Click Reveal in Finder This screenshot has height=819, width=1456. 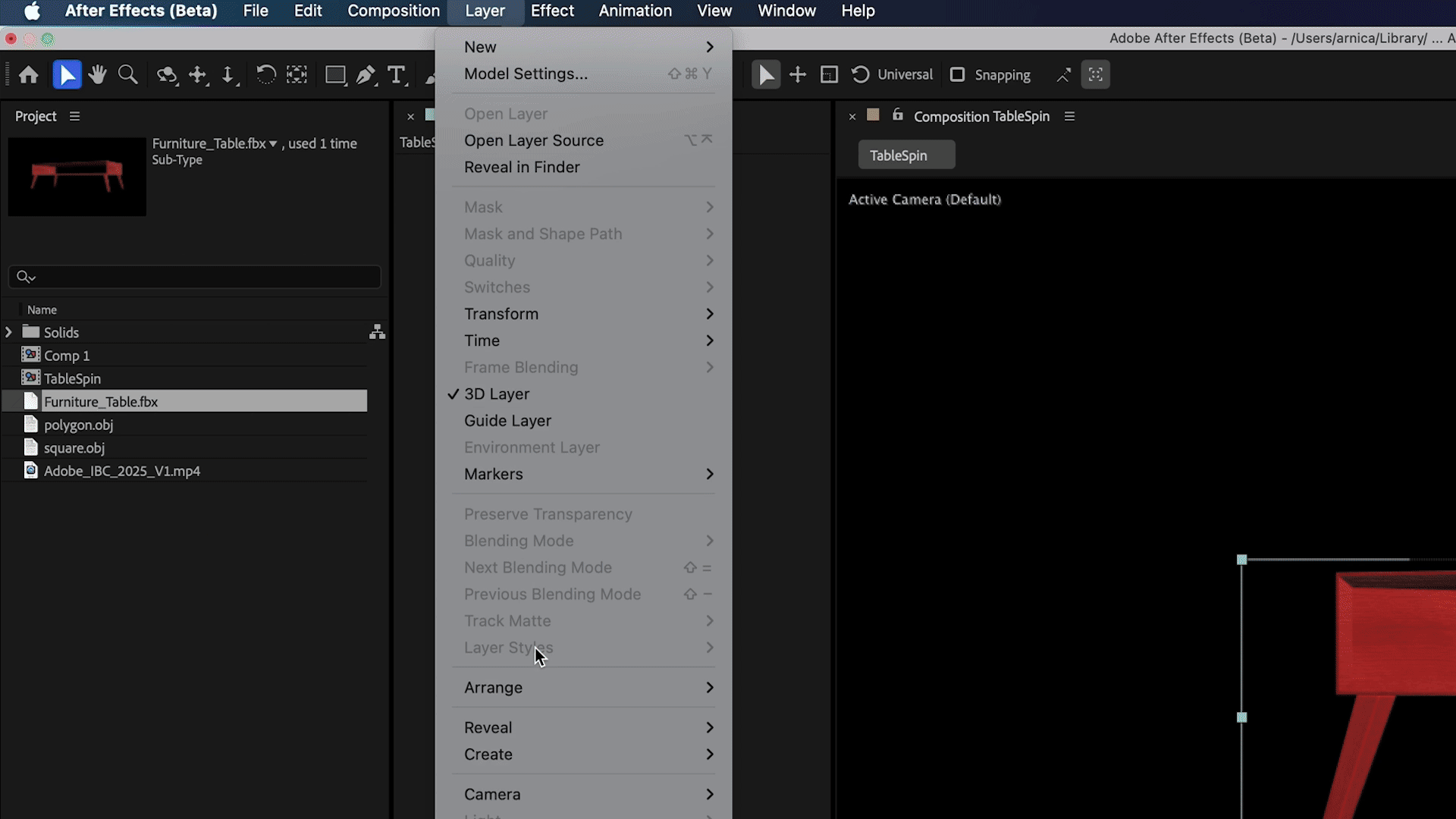pos(522,167)
